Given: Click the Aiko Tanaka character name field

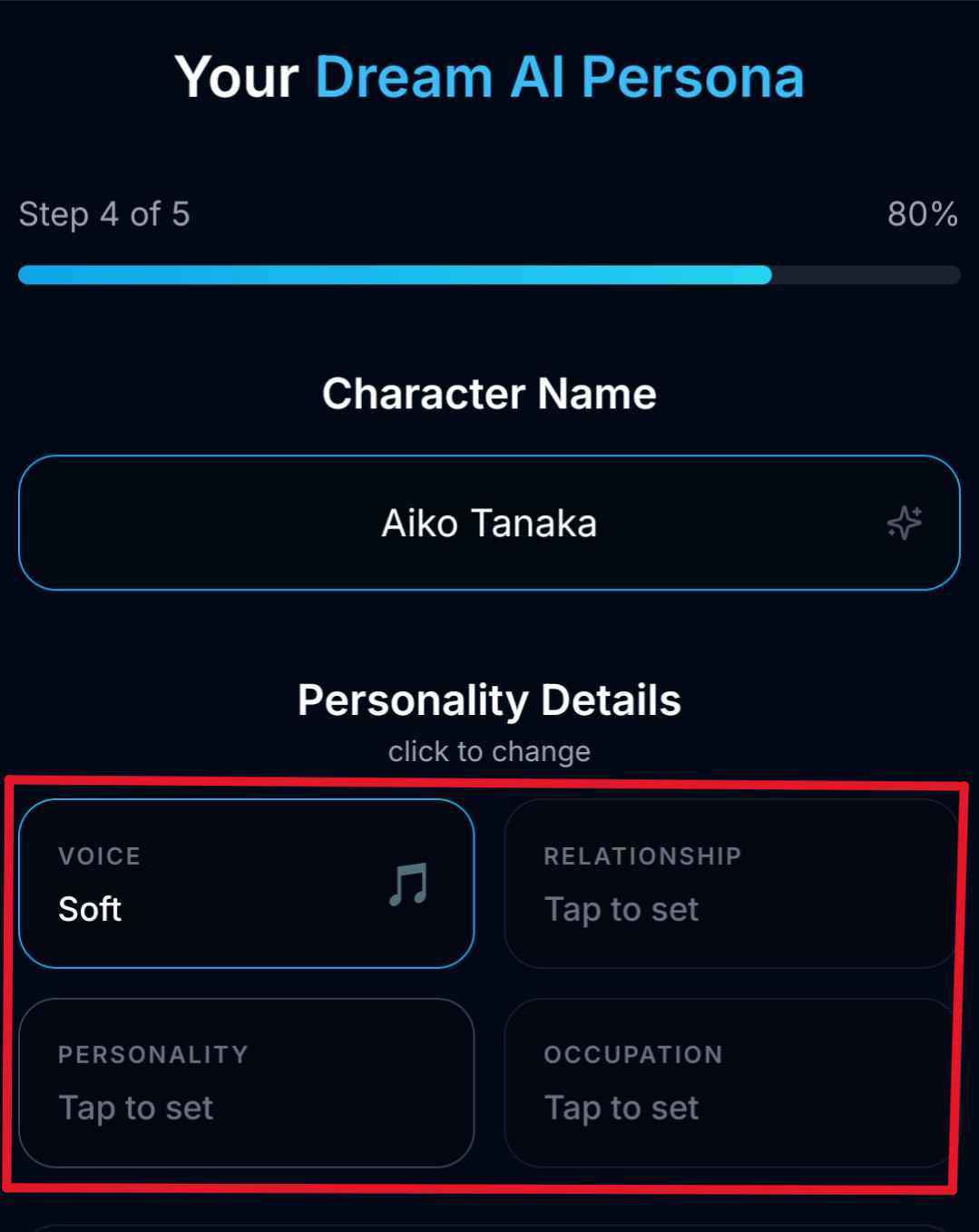Looking at the screenshot, I should tap(488, 523).
